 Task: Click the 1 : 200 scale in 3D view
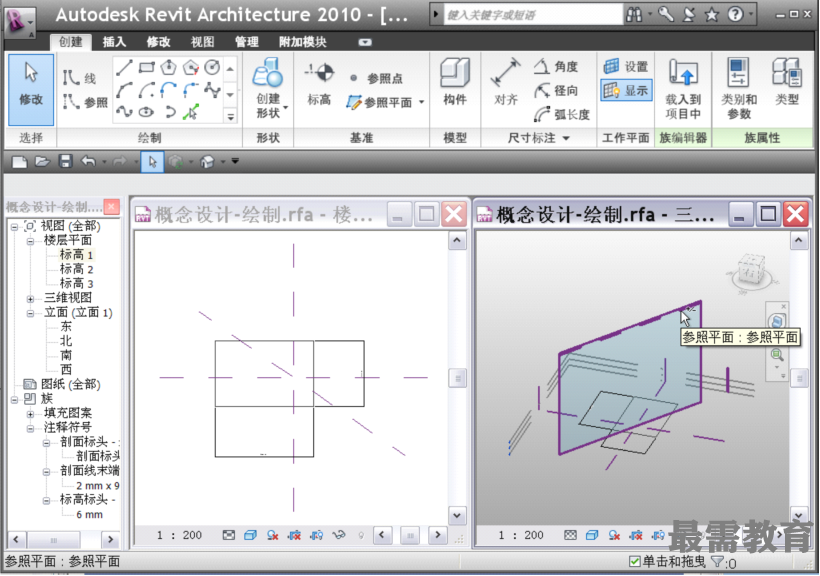point(521,535)
